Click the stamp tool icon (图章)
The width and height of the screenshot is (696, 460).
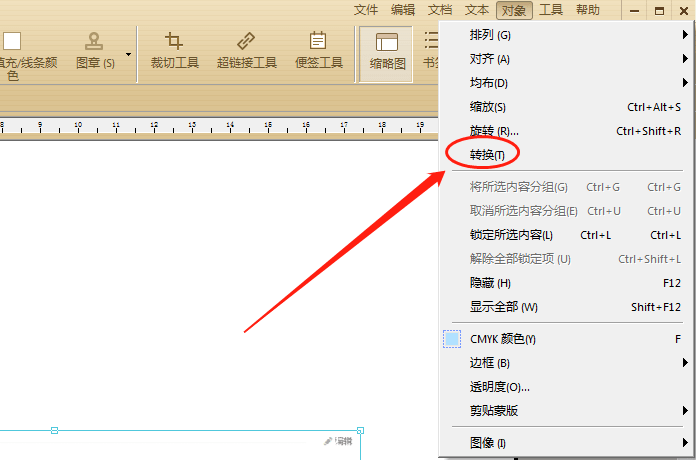tap(94, 42)
